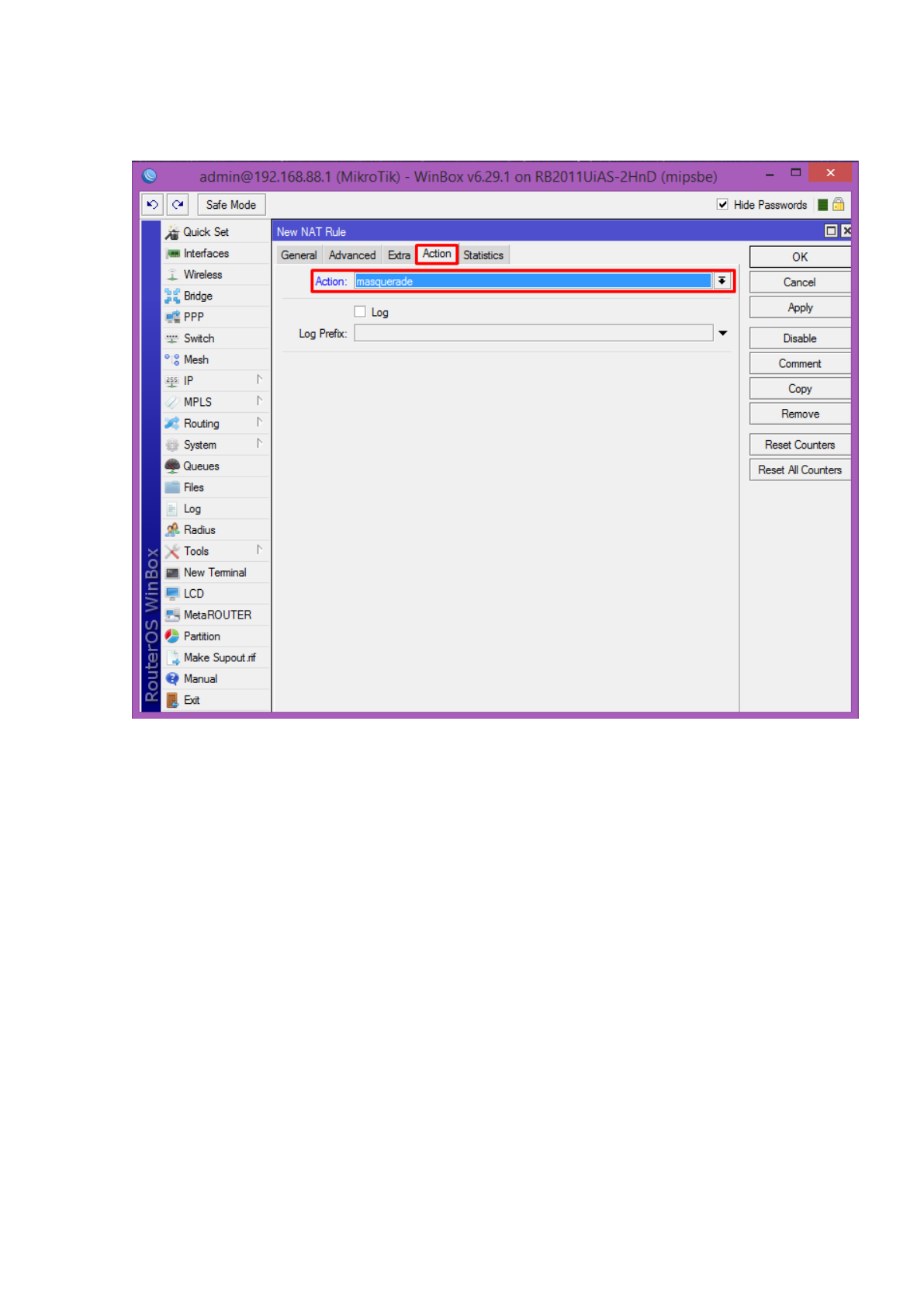Open the MetaROUTER icon

pos(172,615)
